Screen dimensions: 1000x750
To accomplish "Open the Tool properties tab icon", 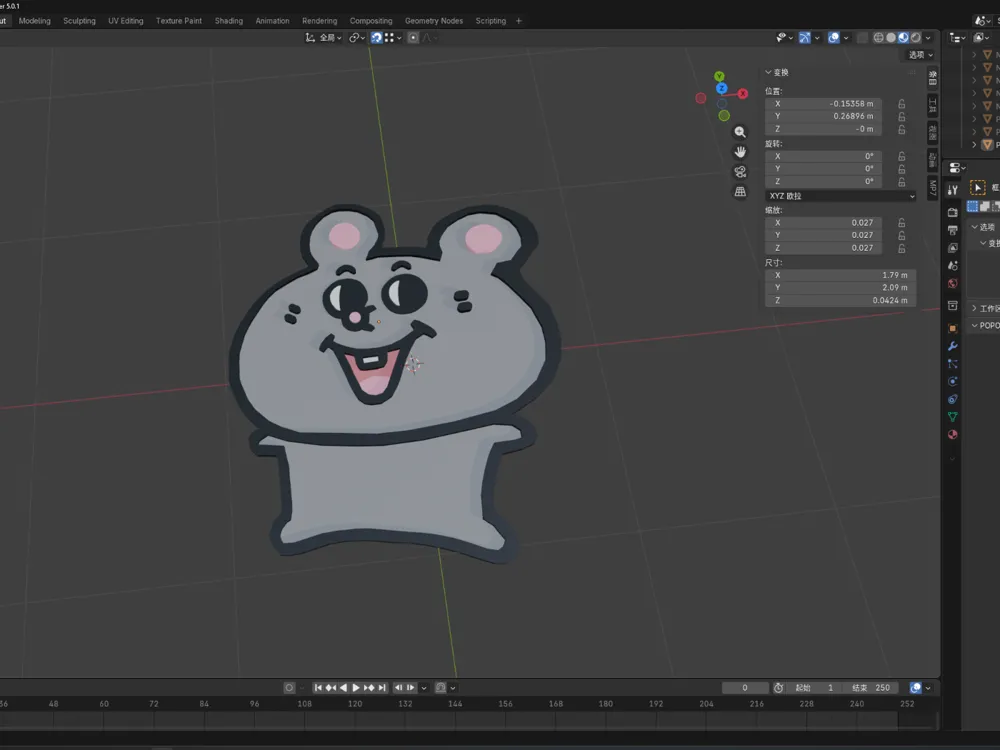I will [x=953, y=190].
